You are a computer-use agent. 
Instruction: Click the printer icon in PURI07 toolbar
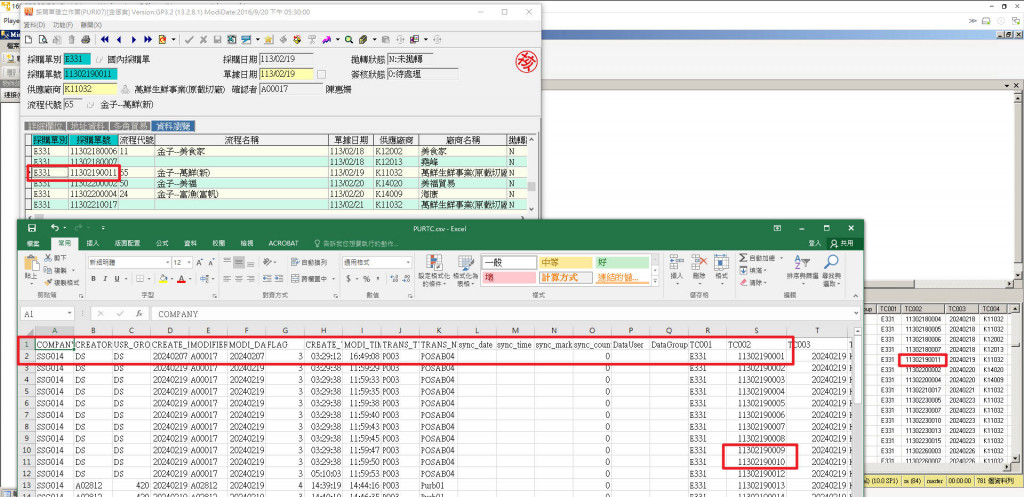pos(86,39)
